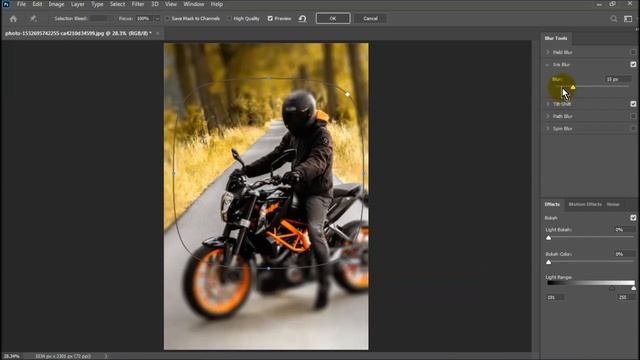Image resolution: width=640 pixels, height=360 pixels.
Task: Click the Home icon in the options bar
Action: [13, 19]
